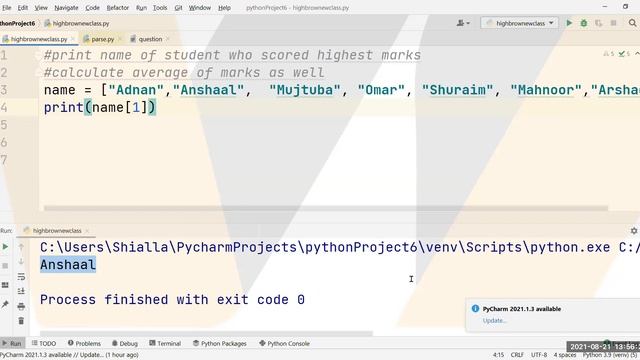Switch to question editor tab
This screenshot has height=360, width=640.
pos(150,39)
